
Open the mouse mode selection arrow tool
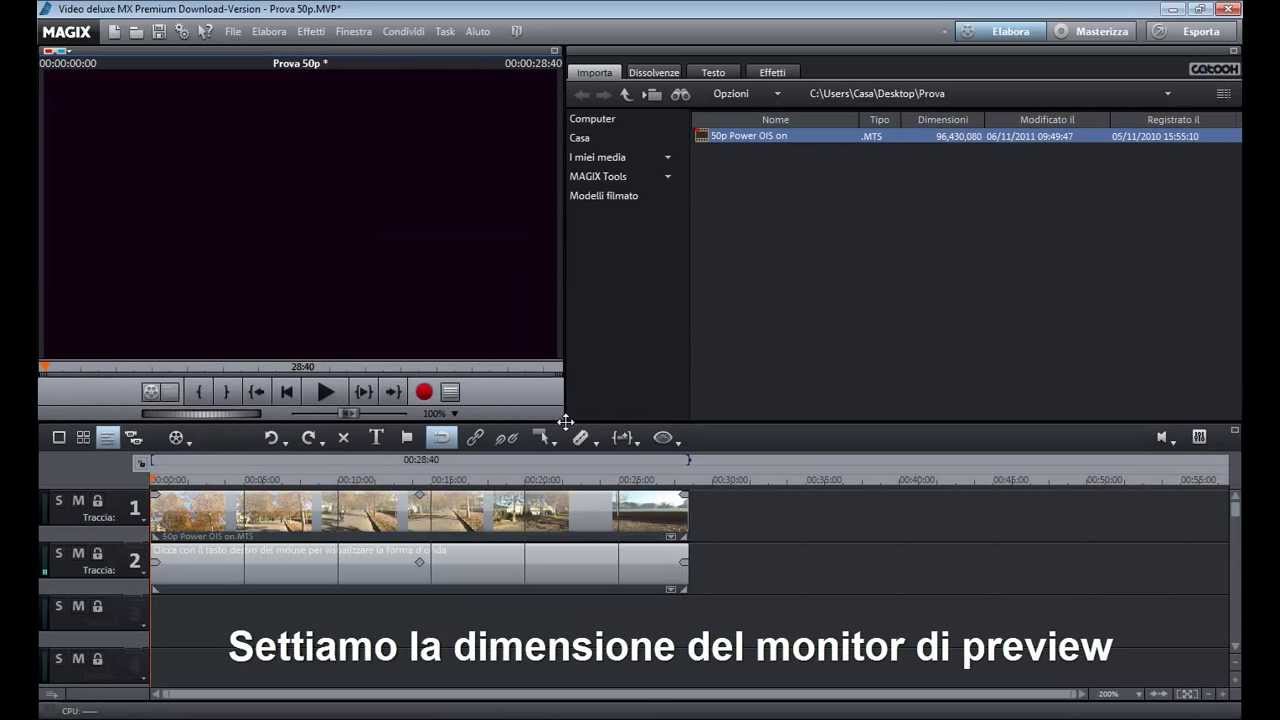(543, 438)
